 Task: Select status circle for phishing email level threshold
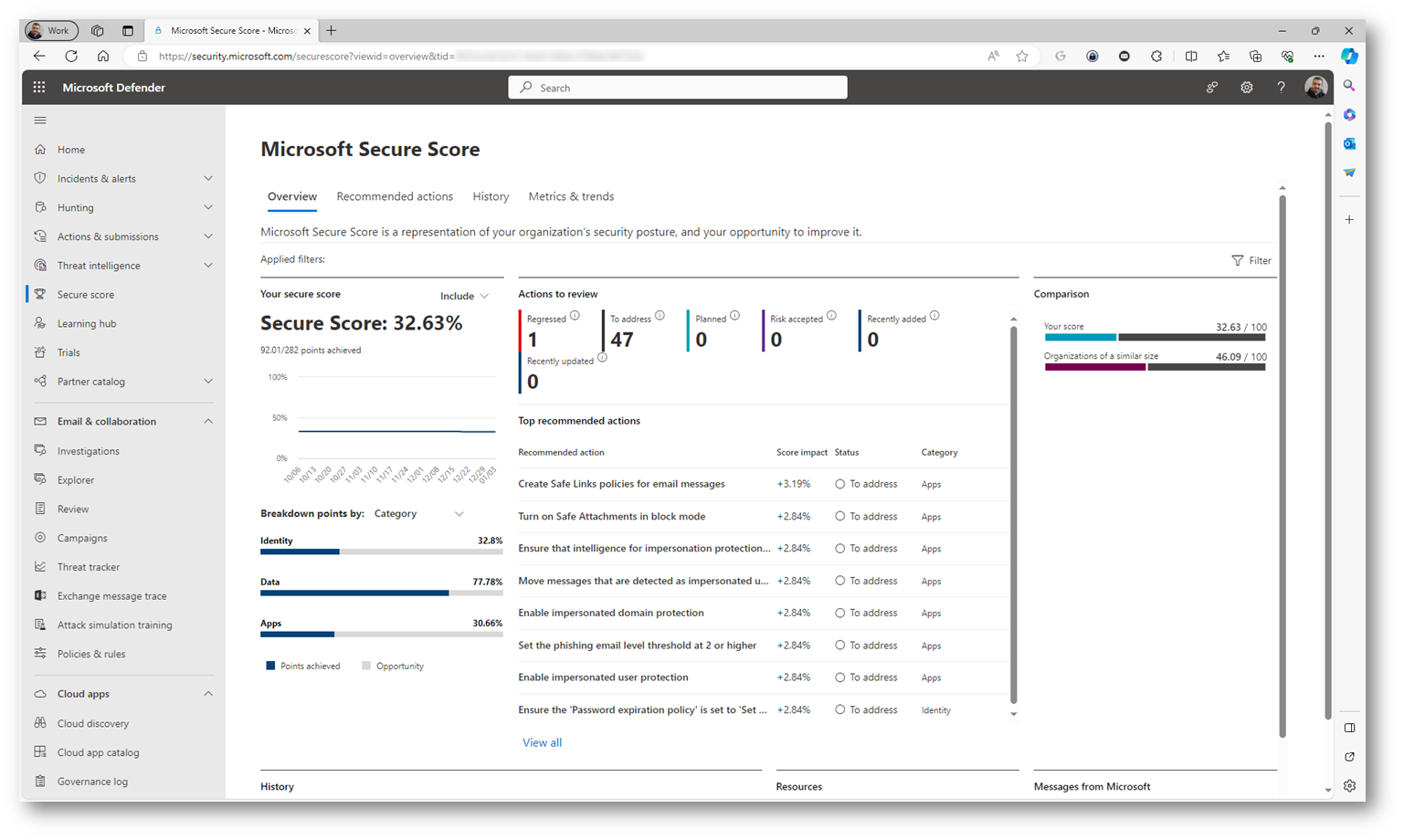(x=839, y=646)
